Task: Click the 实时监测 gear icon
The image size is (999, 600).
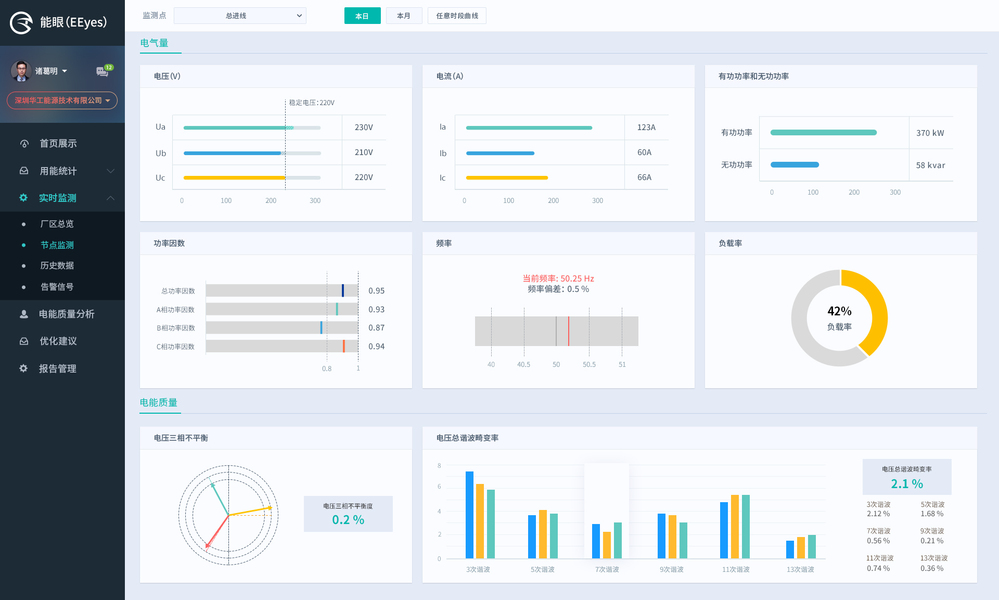Action: coord(24,198)
